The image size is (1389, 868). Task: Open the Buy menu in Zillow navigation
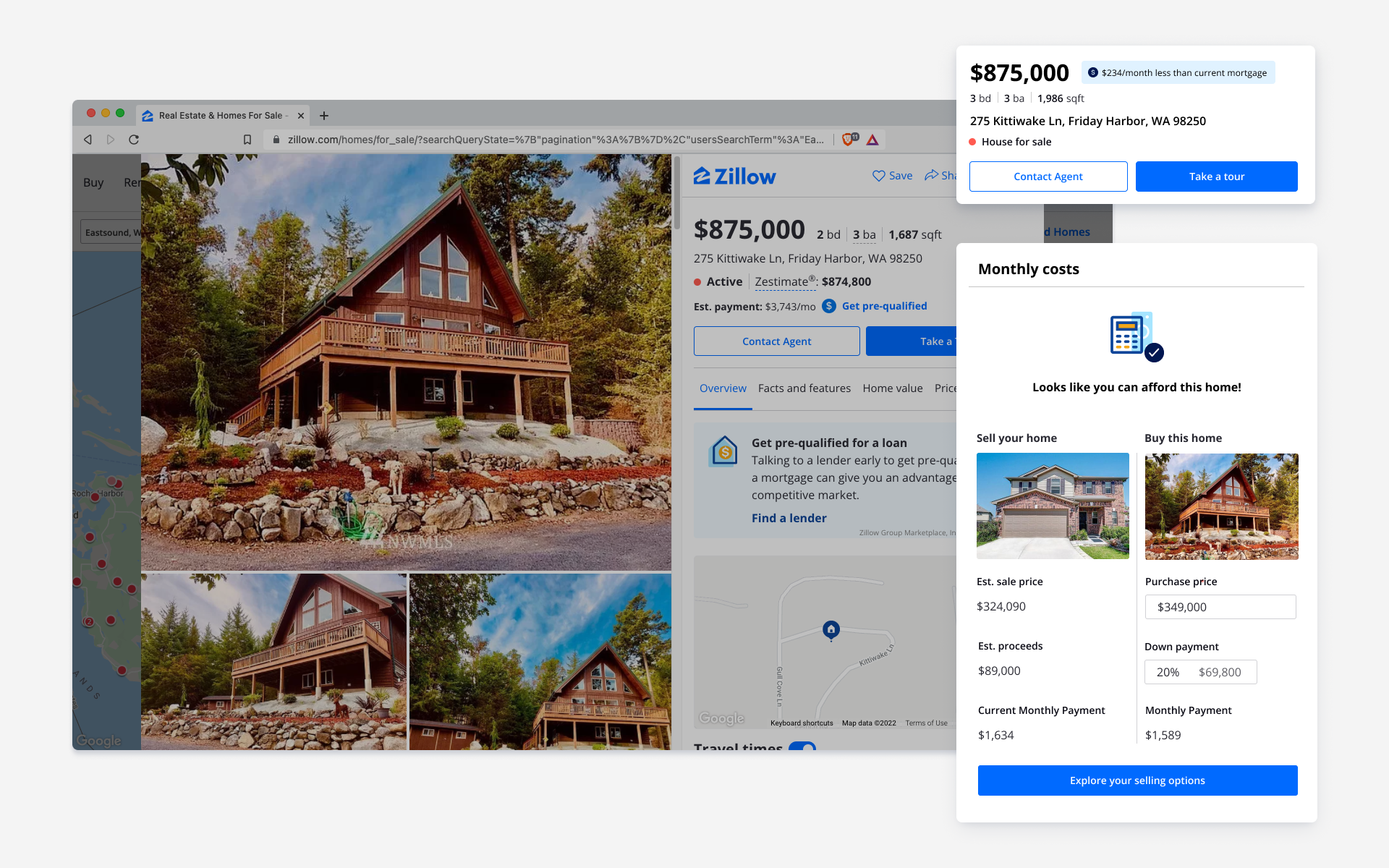[x=93, y=182]
